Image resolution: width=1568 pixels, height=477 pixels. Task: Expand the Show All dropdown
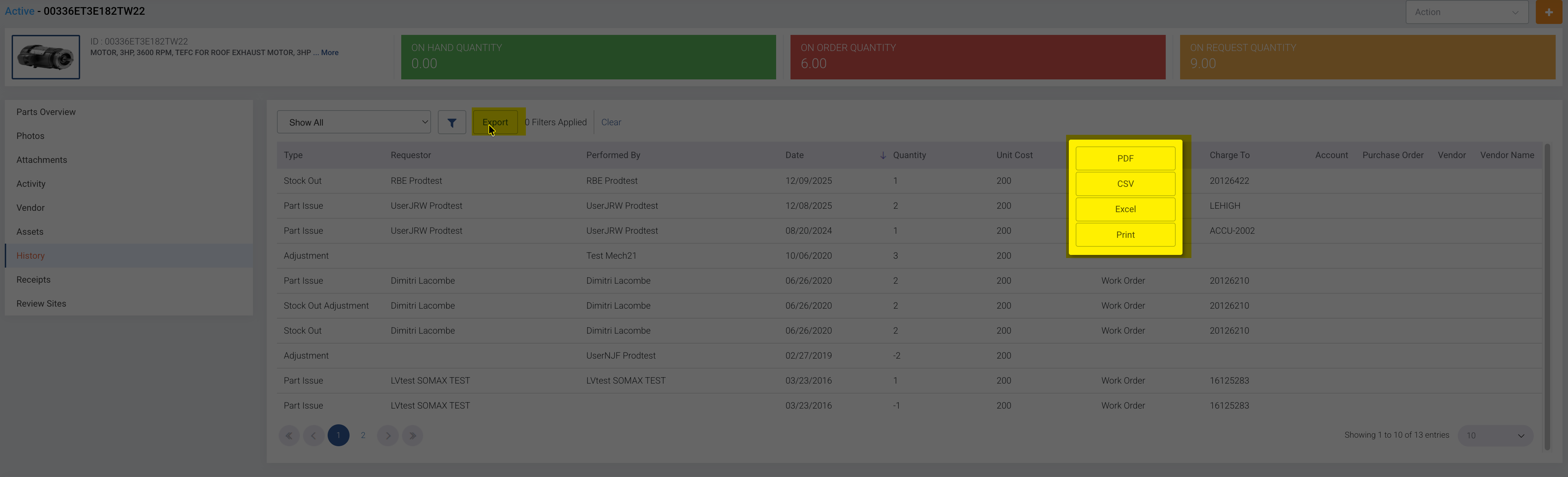354,122
